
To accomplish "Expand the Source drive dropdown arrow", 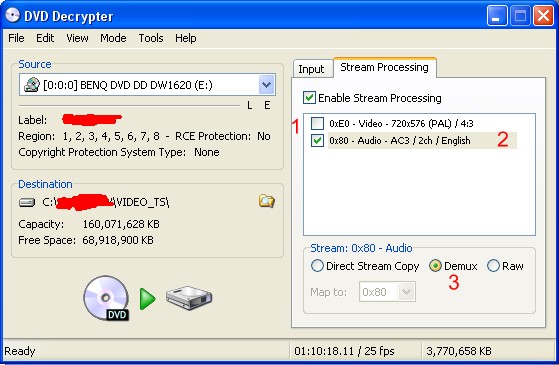I will [267, 85].
